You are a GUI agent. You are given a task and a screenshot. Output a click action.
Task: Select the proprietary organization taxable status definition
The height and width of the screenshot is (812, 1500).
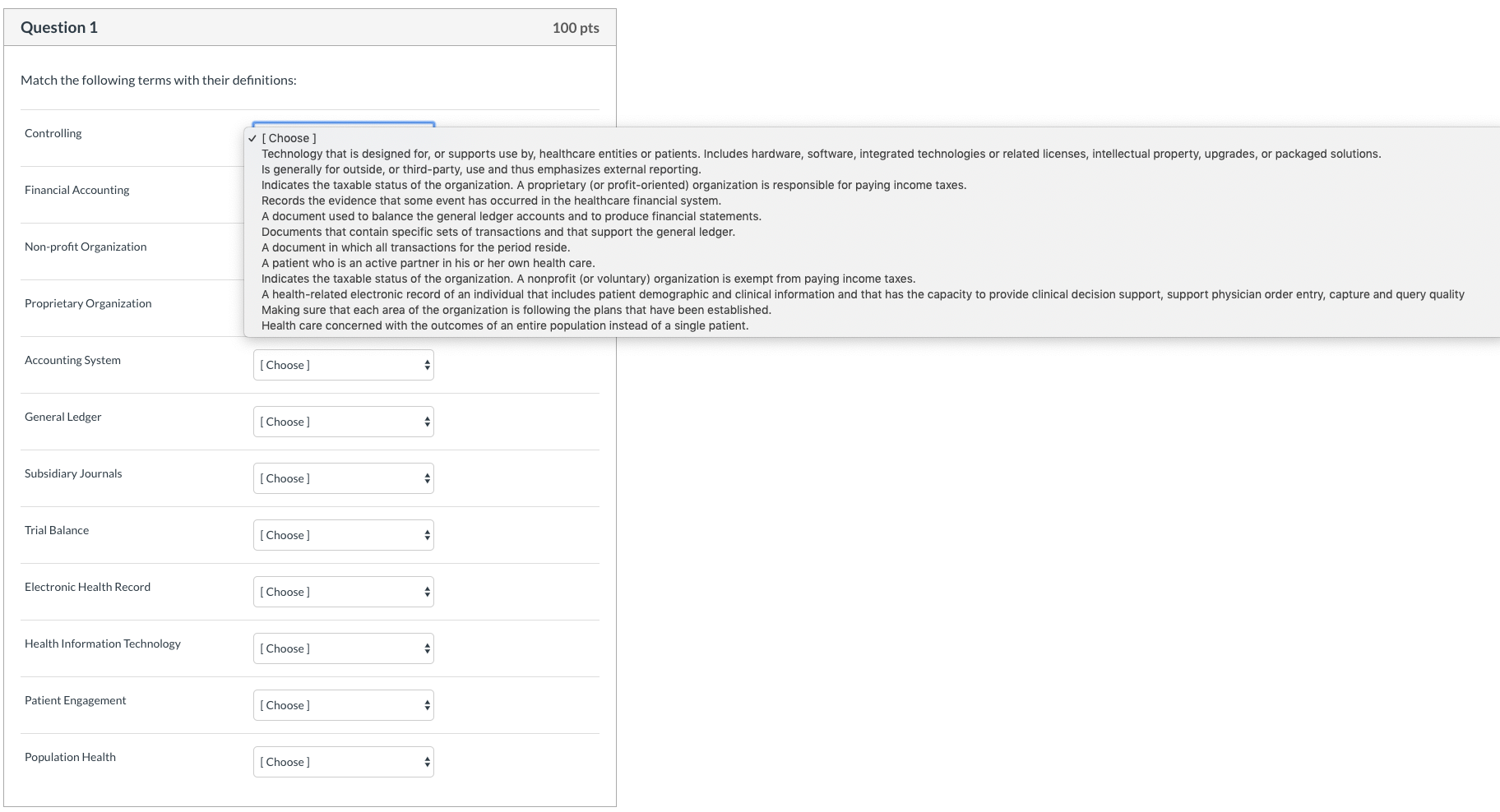tap(872, 185)
